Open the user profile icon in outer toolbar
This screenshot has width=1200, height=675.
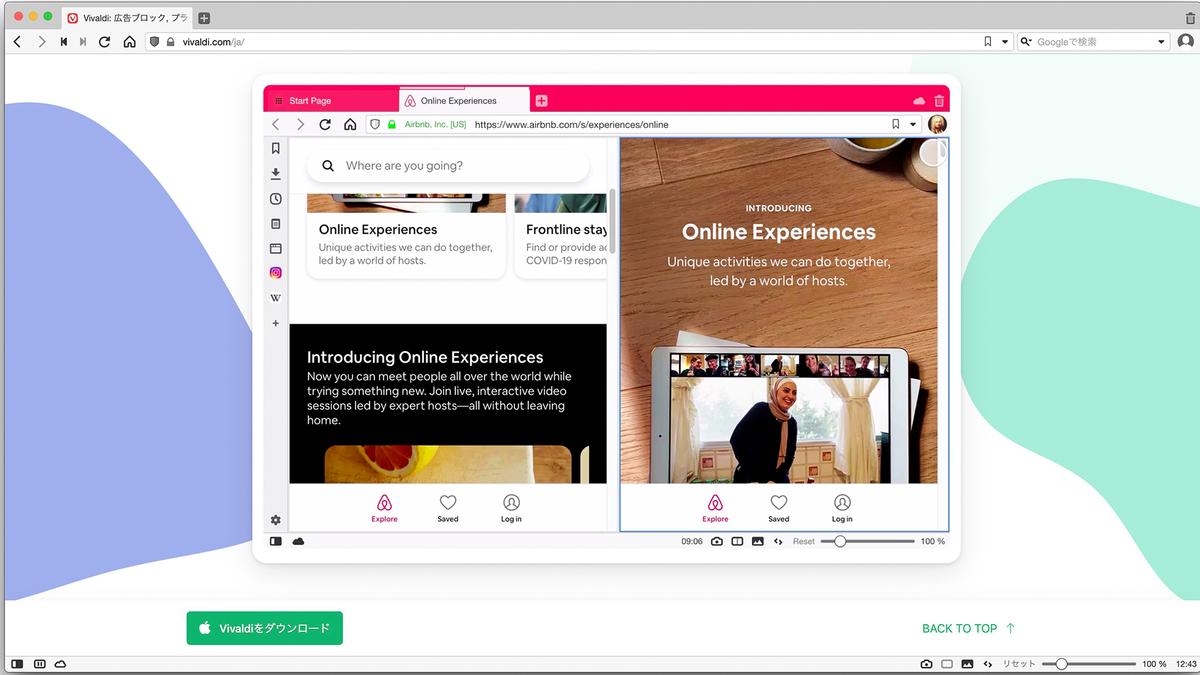click(x=1185, y=42)
